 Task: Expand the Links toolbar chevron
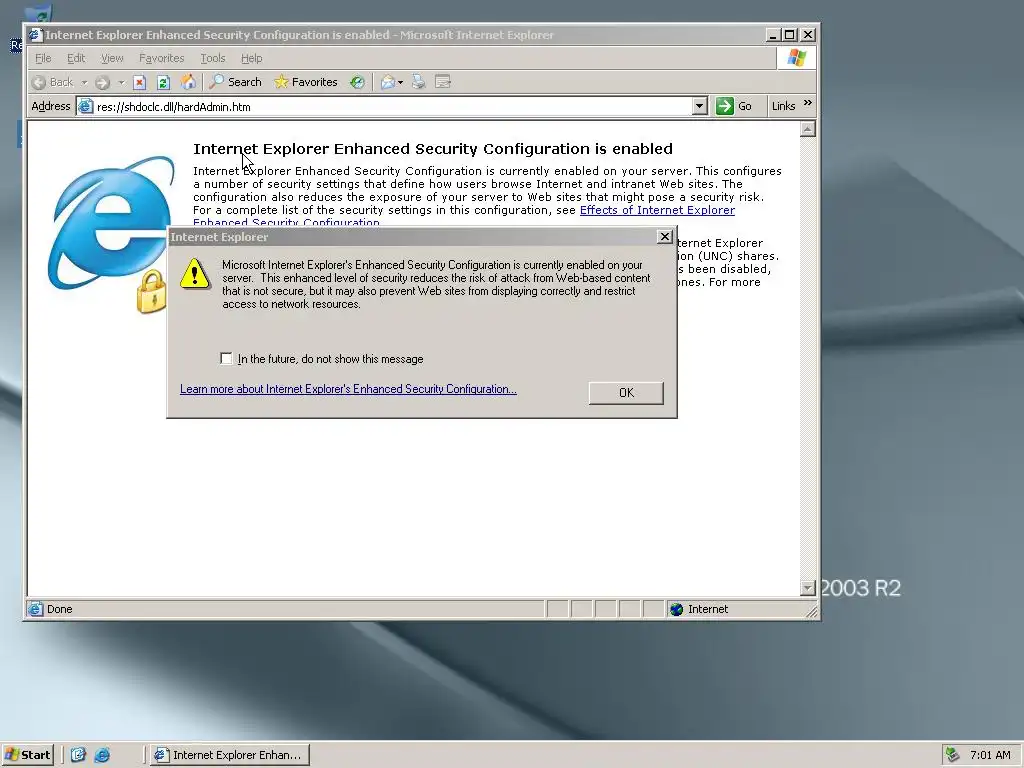click(808, 103)
